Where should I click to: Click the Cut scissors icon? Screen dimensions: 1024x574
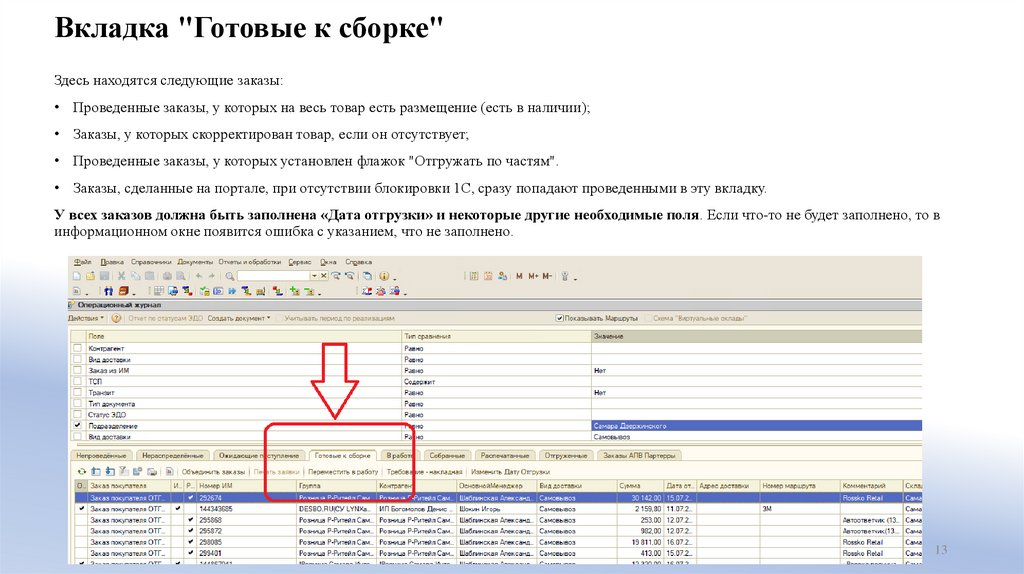click(x=121, y=276)
